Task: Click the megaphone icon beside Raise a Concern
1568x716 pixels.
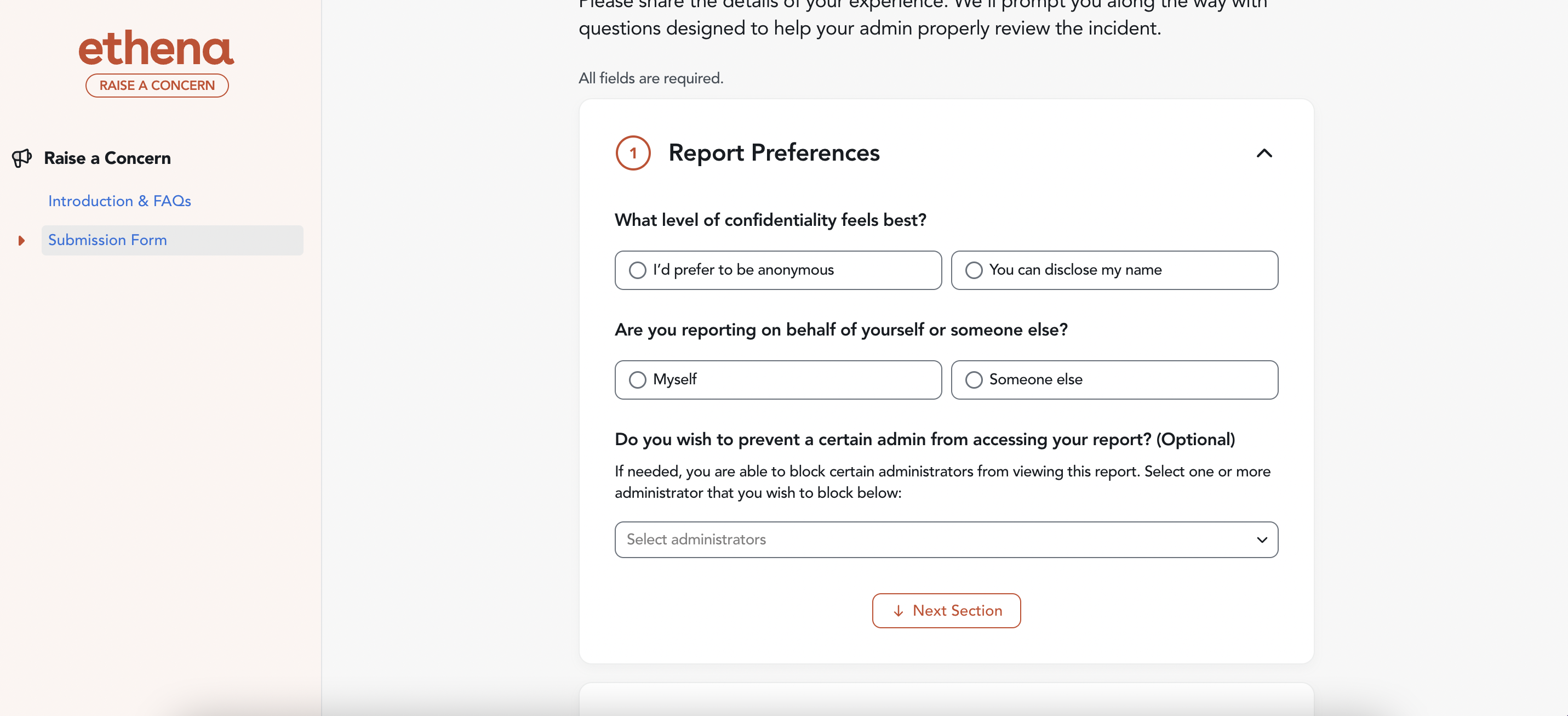Action: (x=22, y=158)
